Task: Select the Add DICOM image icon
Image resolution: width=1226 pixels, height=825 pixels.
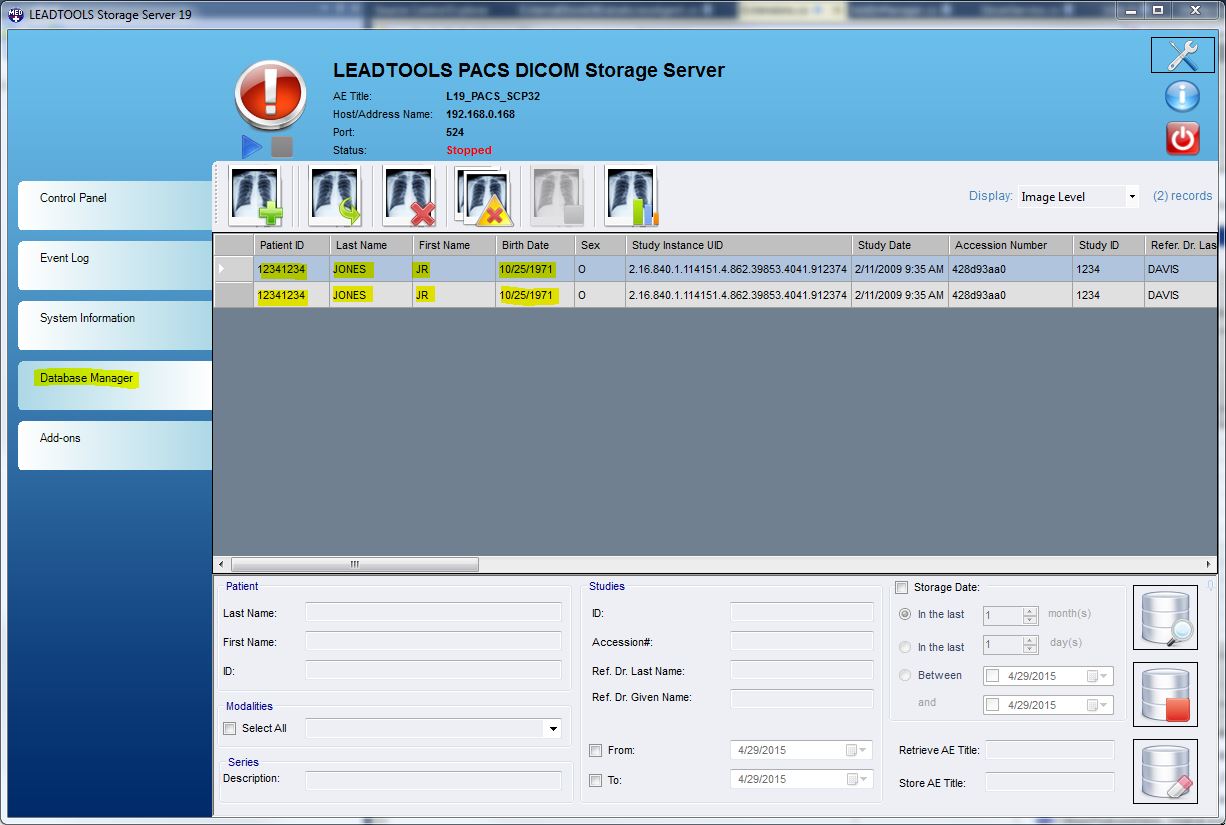Action: tap(256, 194)
